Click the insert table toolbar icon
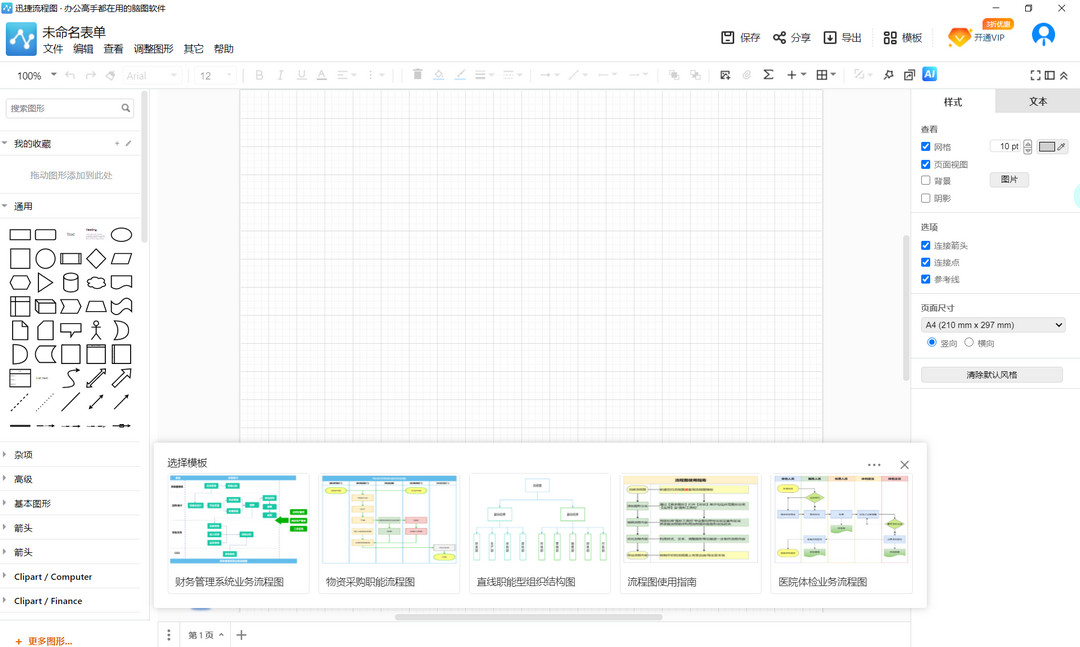The width and height of the screenshot is (1080, 647). coord(824,75)
